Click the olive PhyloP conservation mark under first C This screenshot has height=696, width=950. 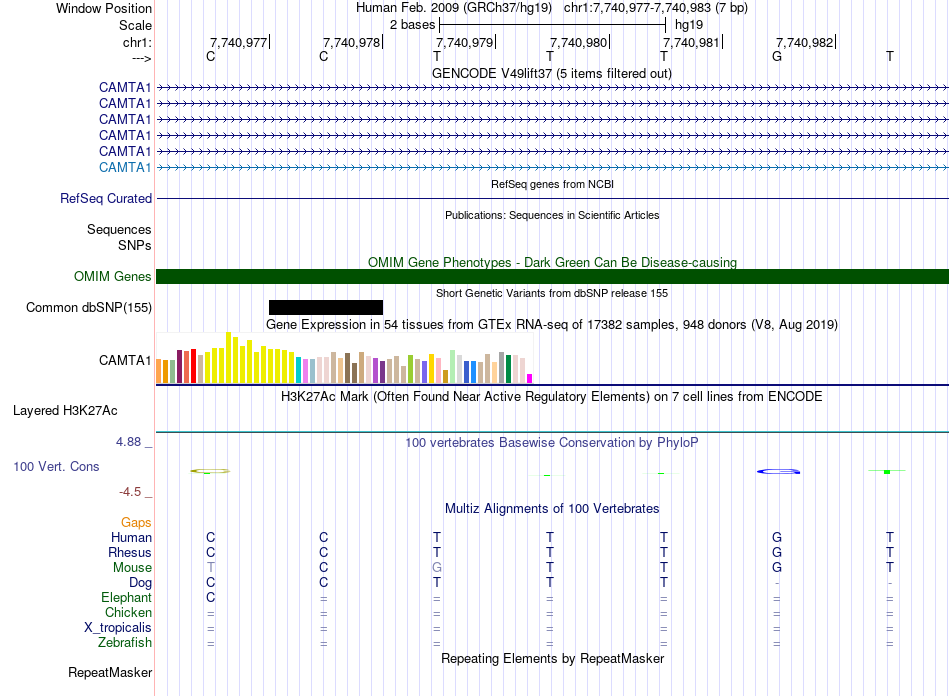point(210,471)
